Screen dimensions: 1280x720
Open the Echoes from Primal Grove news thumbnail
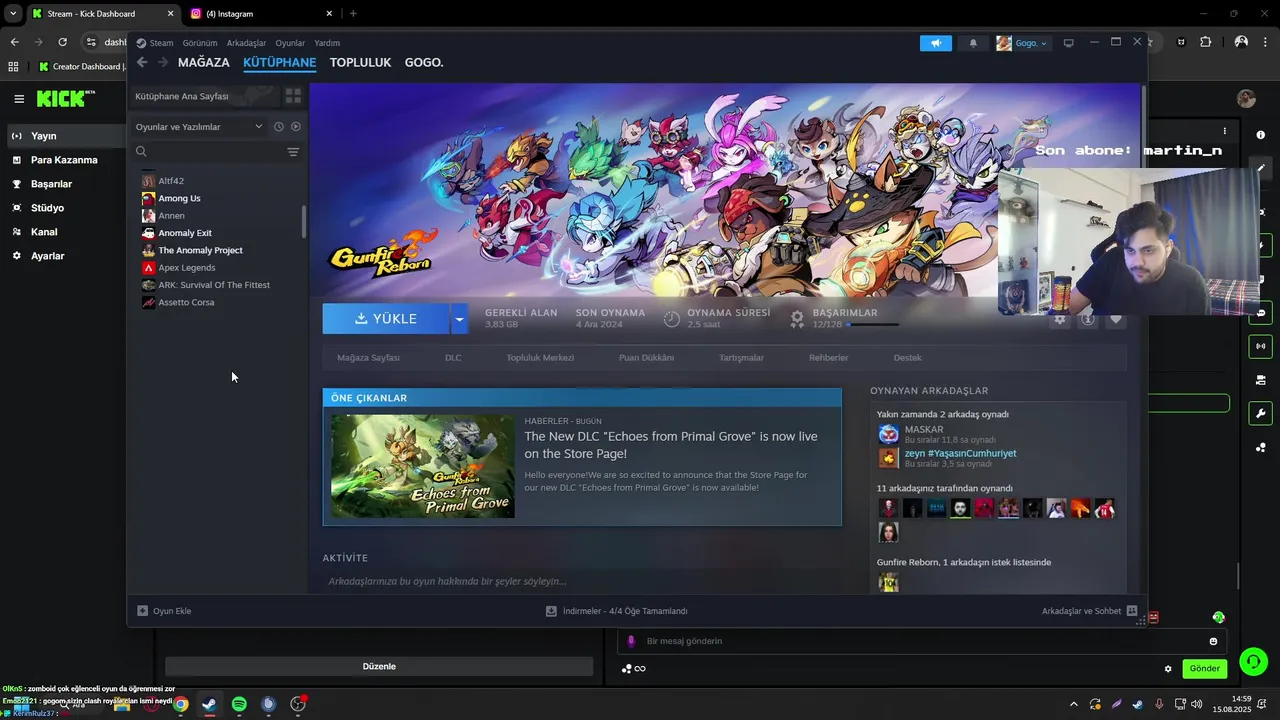[423, 466]
